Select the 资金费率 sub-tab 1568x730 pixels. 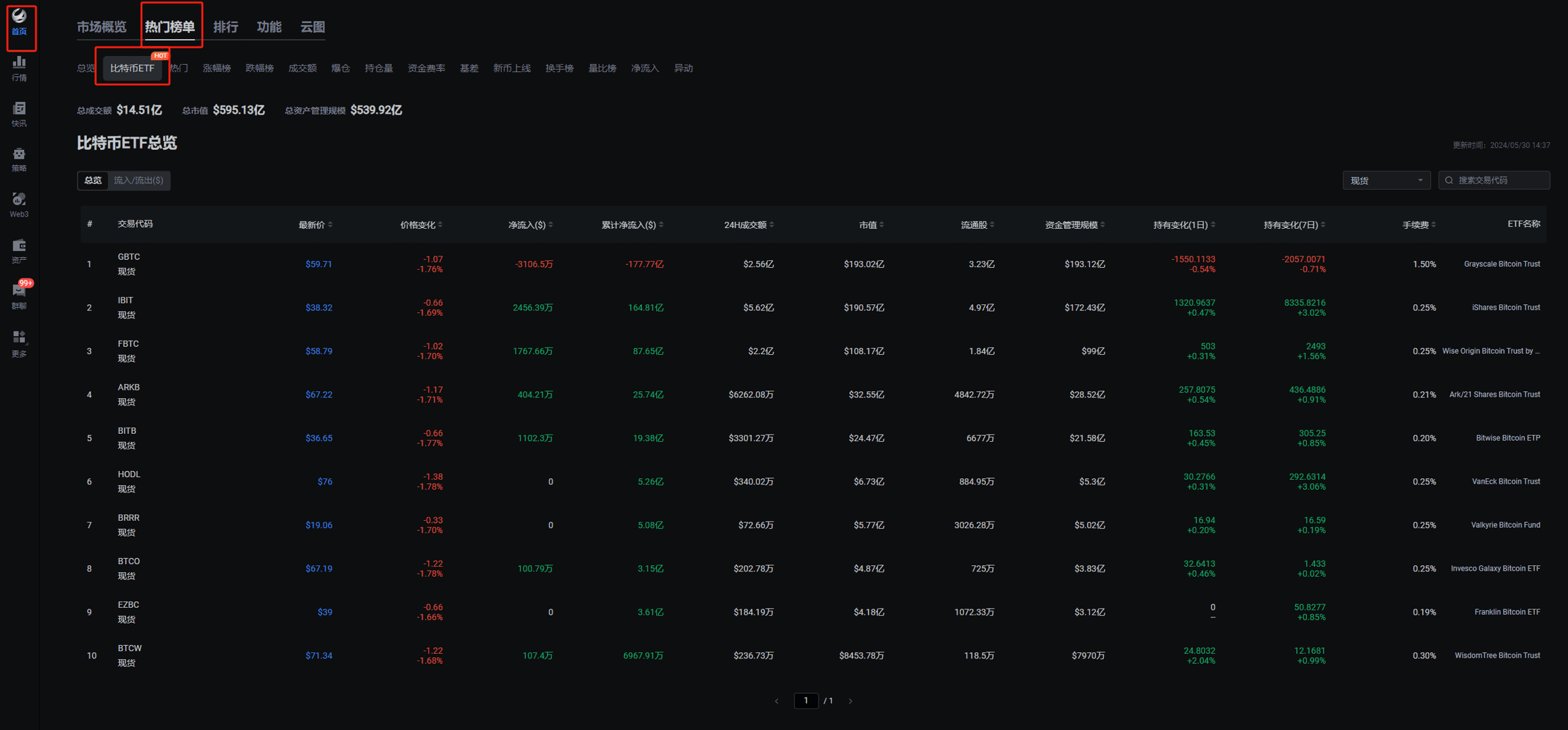tap(426, 68)
